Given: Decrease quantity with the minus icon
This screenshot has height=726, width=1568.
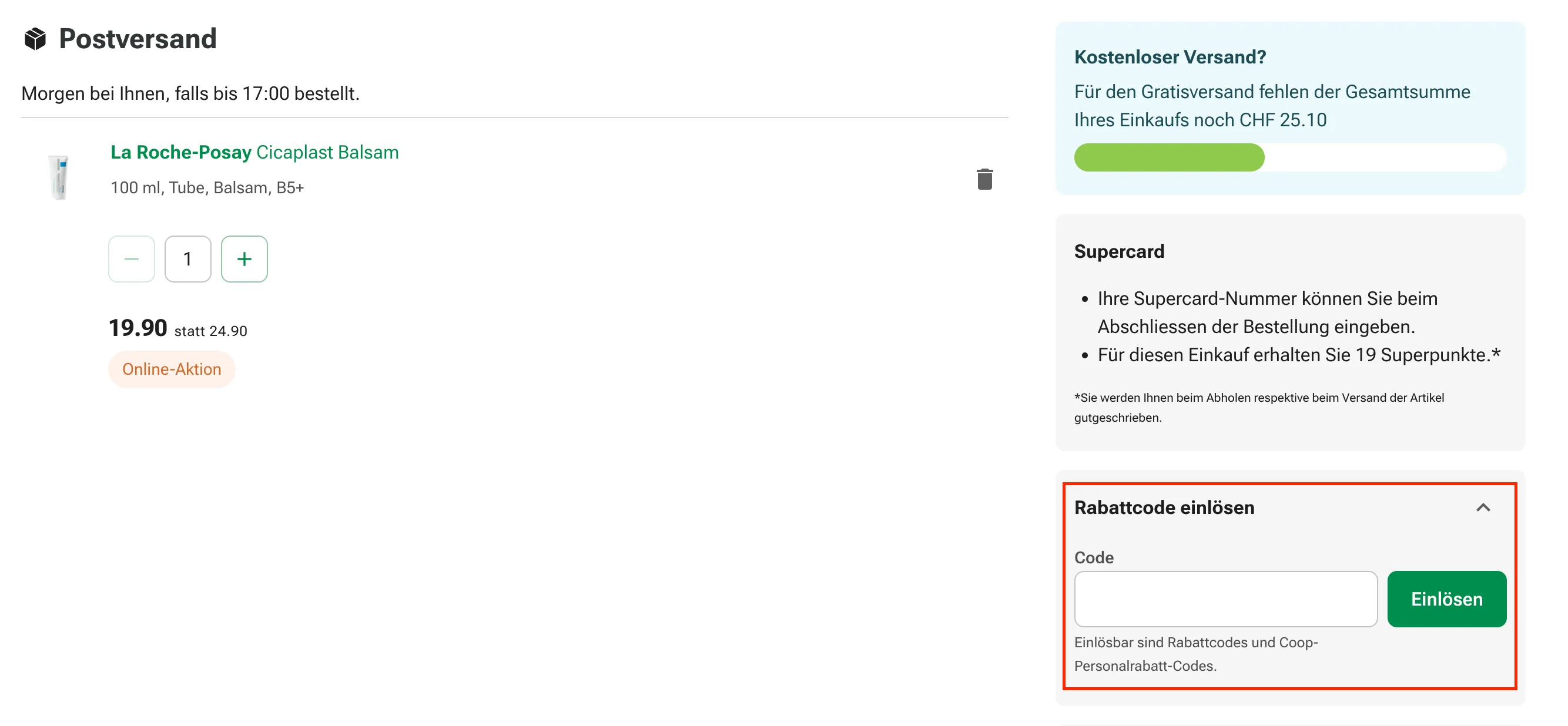Looking at the screenshot, I should pyautogui.click(x=131, y=258).
